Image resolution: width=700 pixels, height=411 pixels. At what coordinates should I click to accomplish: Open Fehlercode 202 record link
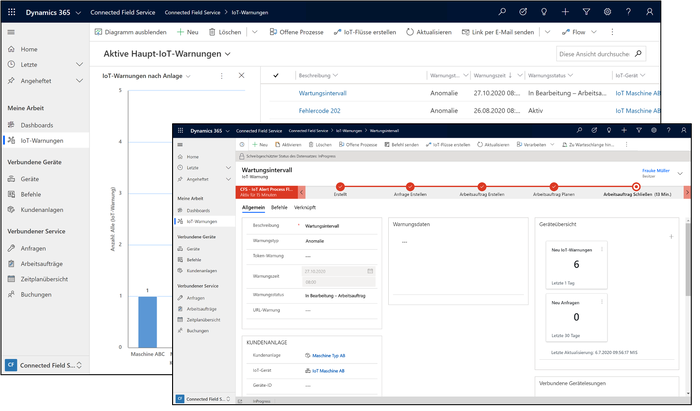[319, 111]
